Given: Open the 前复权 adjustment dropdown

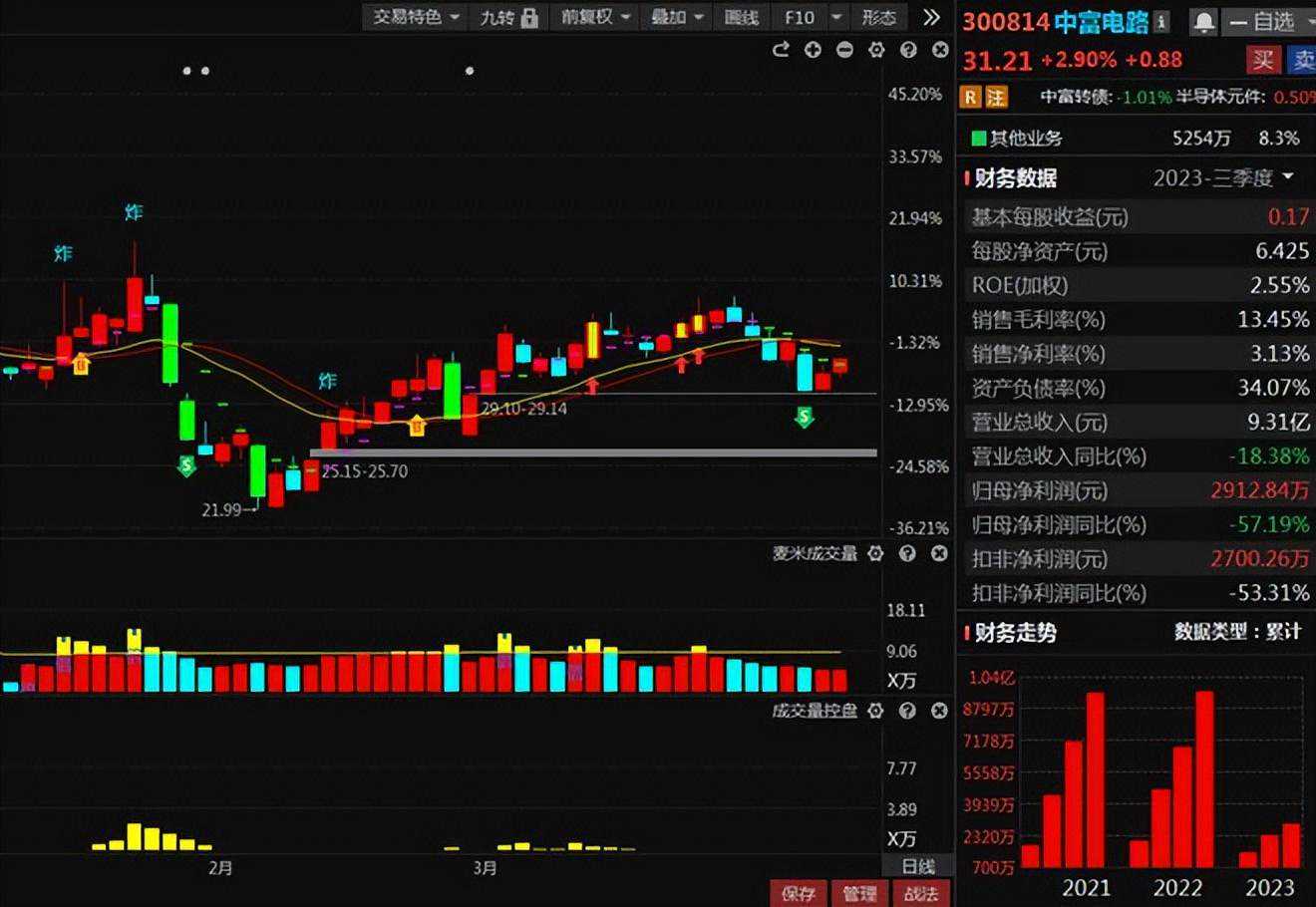Looking at the screenshot, I should tap(596, 17).
